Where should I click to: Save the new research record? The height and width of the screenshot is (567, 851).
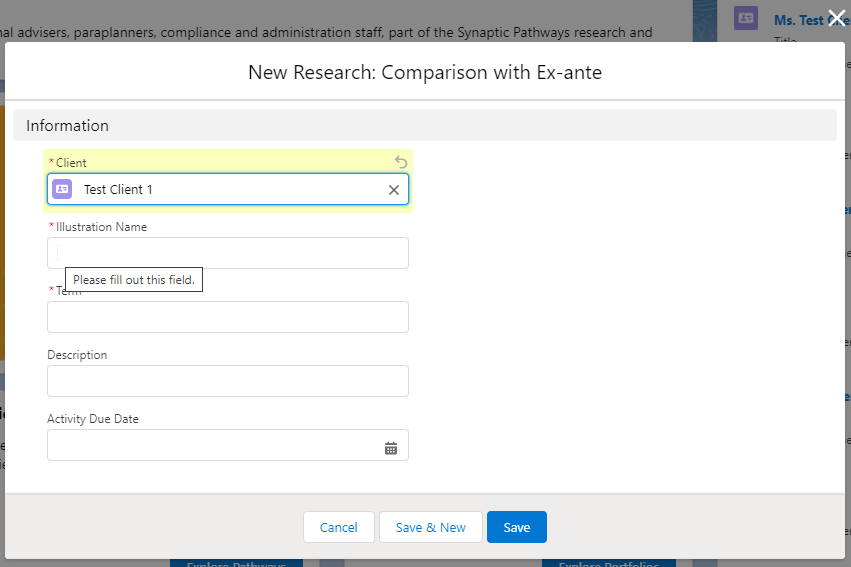[x=516, y=527]
